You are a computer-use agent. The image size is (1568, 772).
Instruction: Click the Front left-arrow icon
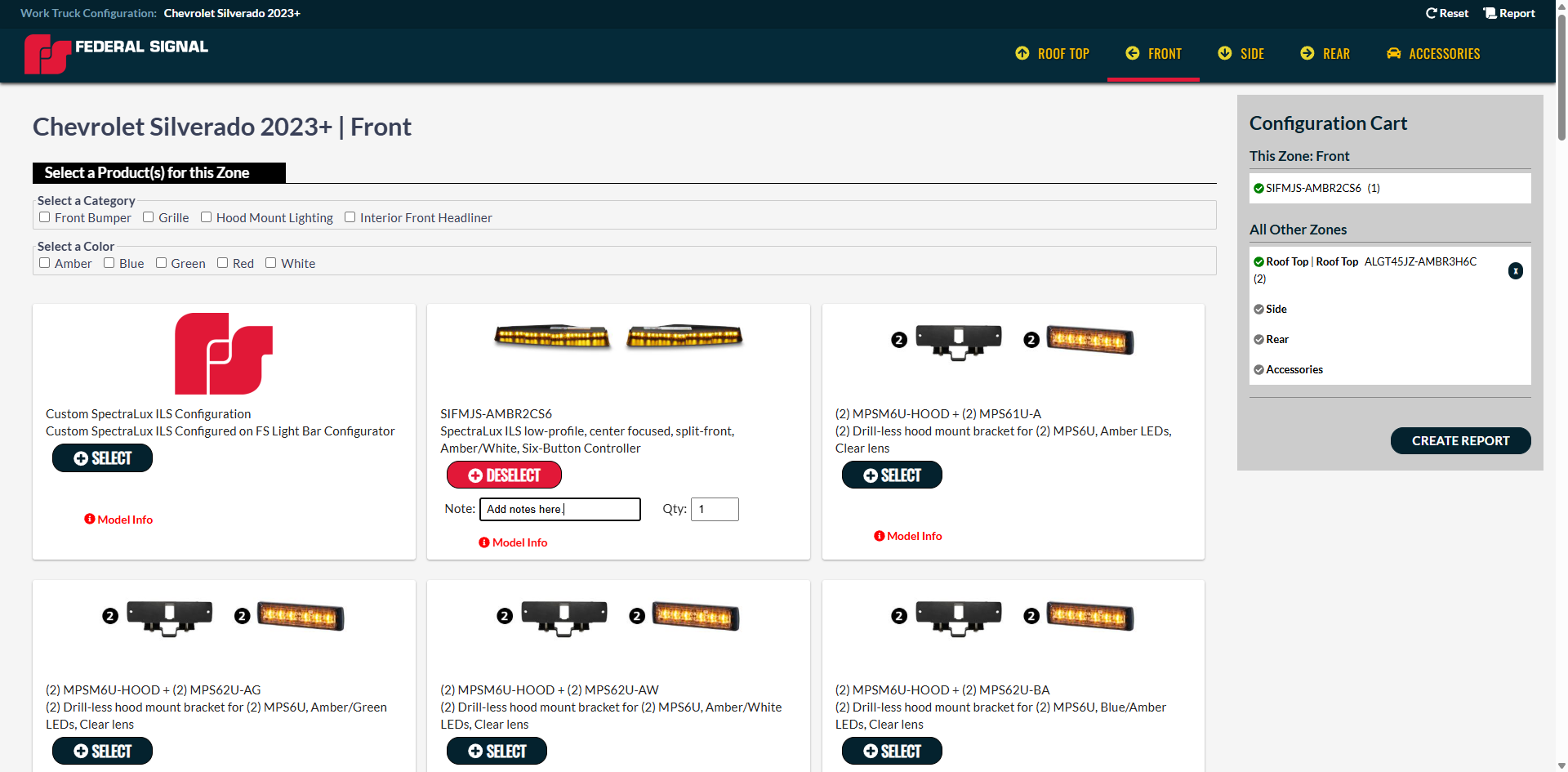1133,53
